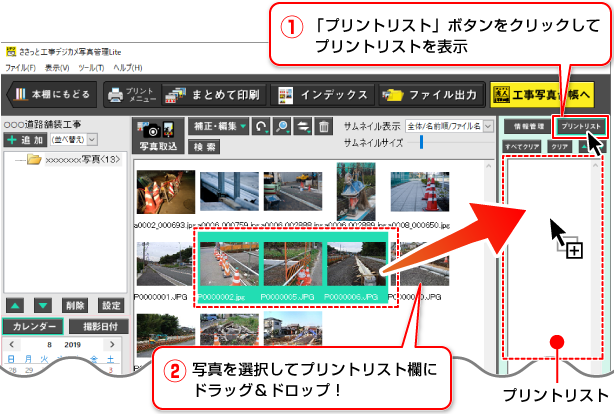Open the ヘルプ(H) menu
Screen dimensions: 614x414
[x=128, y=68]
